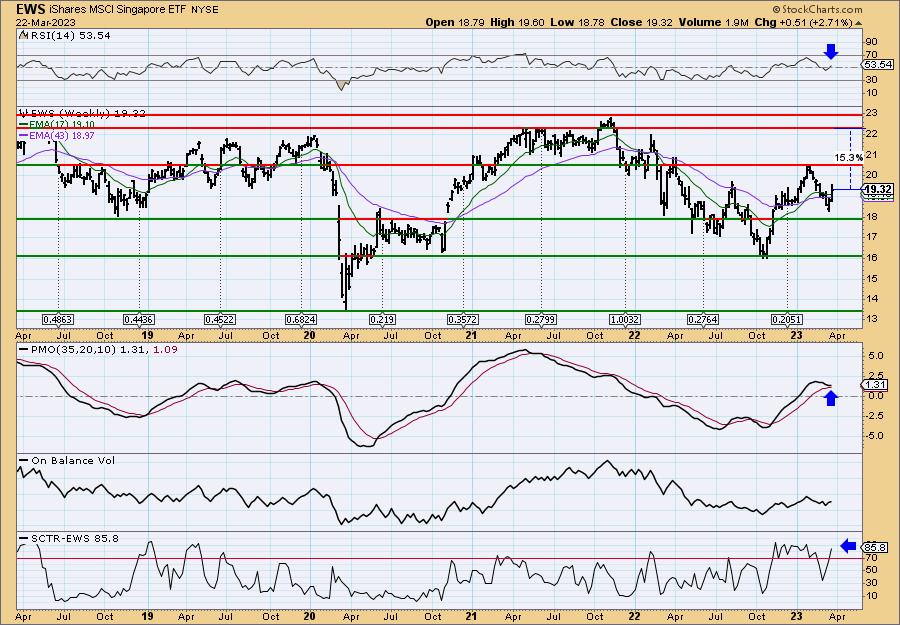Click the up triangle beside the change percentage
Image resolution: width=900 pixels, height=625 pixels.
tap(859, 23)
